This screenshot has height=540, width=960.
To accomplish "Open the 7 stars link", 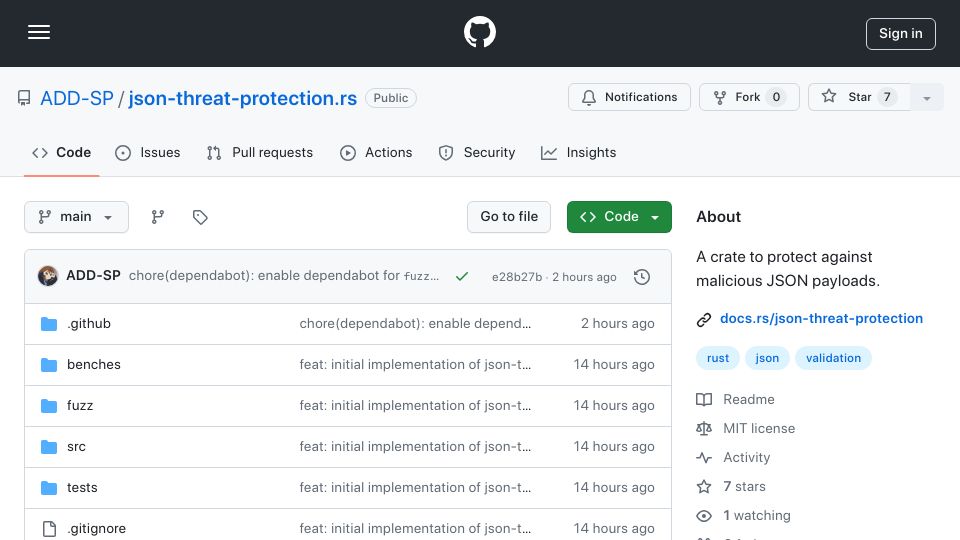I will [x=744, y=486].
